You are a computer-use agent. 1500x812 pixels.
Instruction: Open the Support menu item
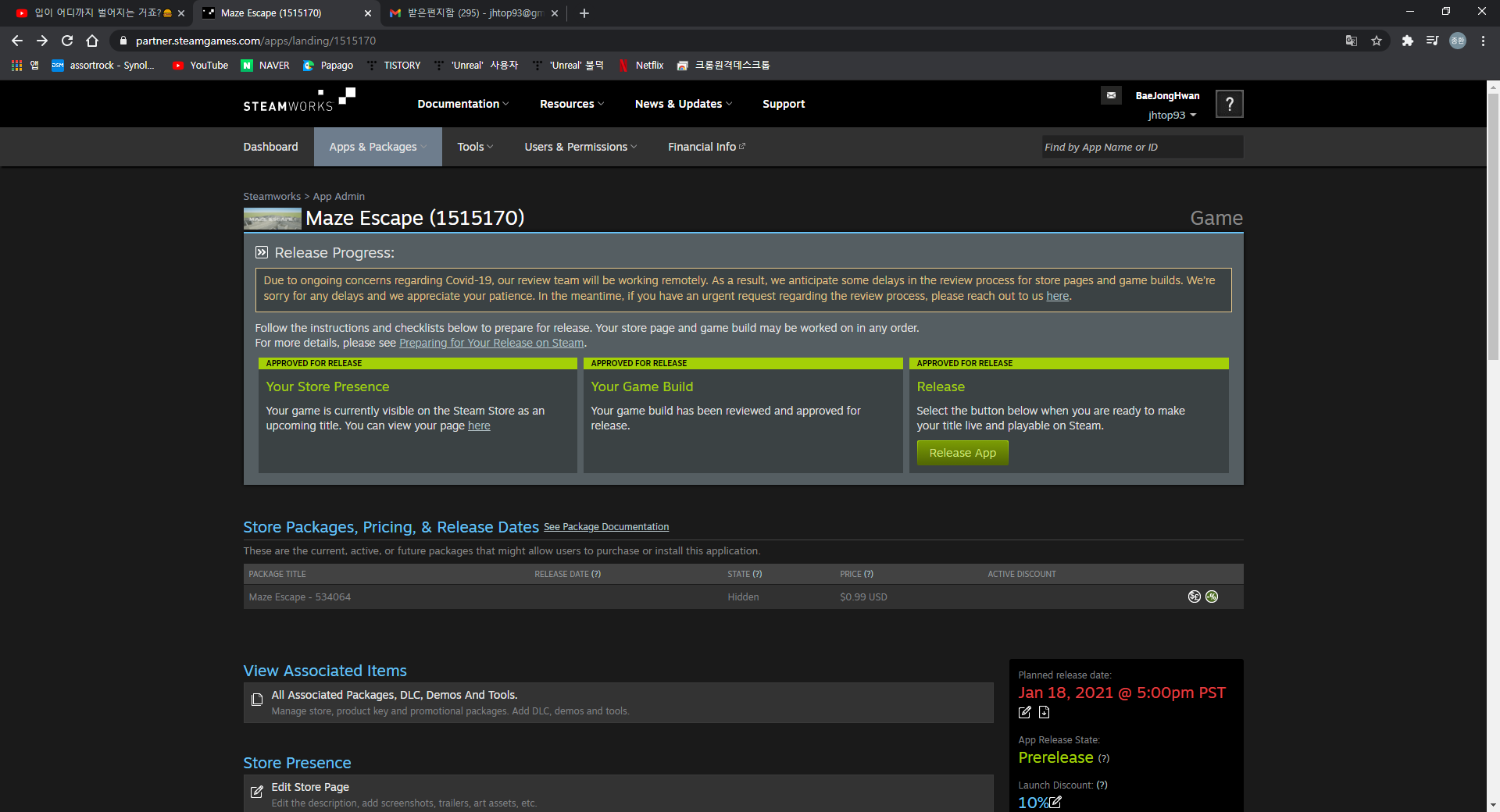click(x=784, y=104)
